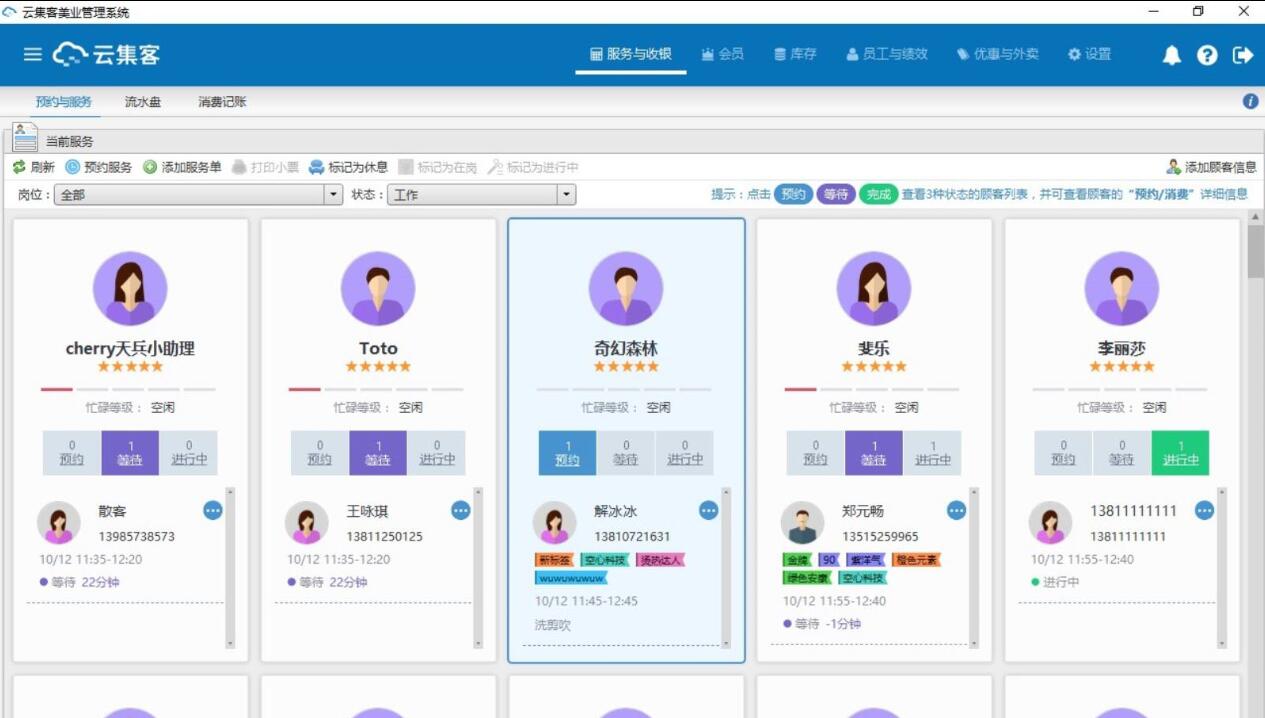Click 郑元畅's 金牌 tag
The width and height of the screenshot is (1265, 718).
[798, 560]
